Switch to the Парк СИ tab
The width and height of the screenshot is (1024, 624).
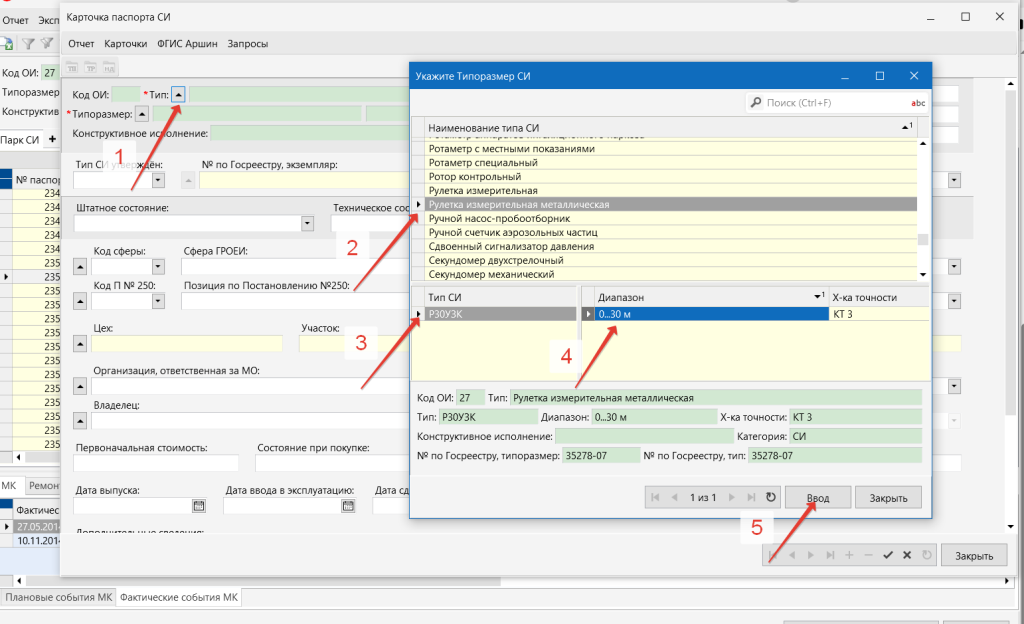pyautogui.click(x=20, y=140)
